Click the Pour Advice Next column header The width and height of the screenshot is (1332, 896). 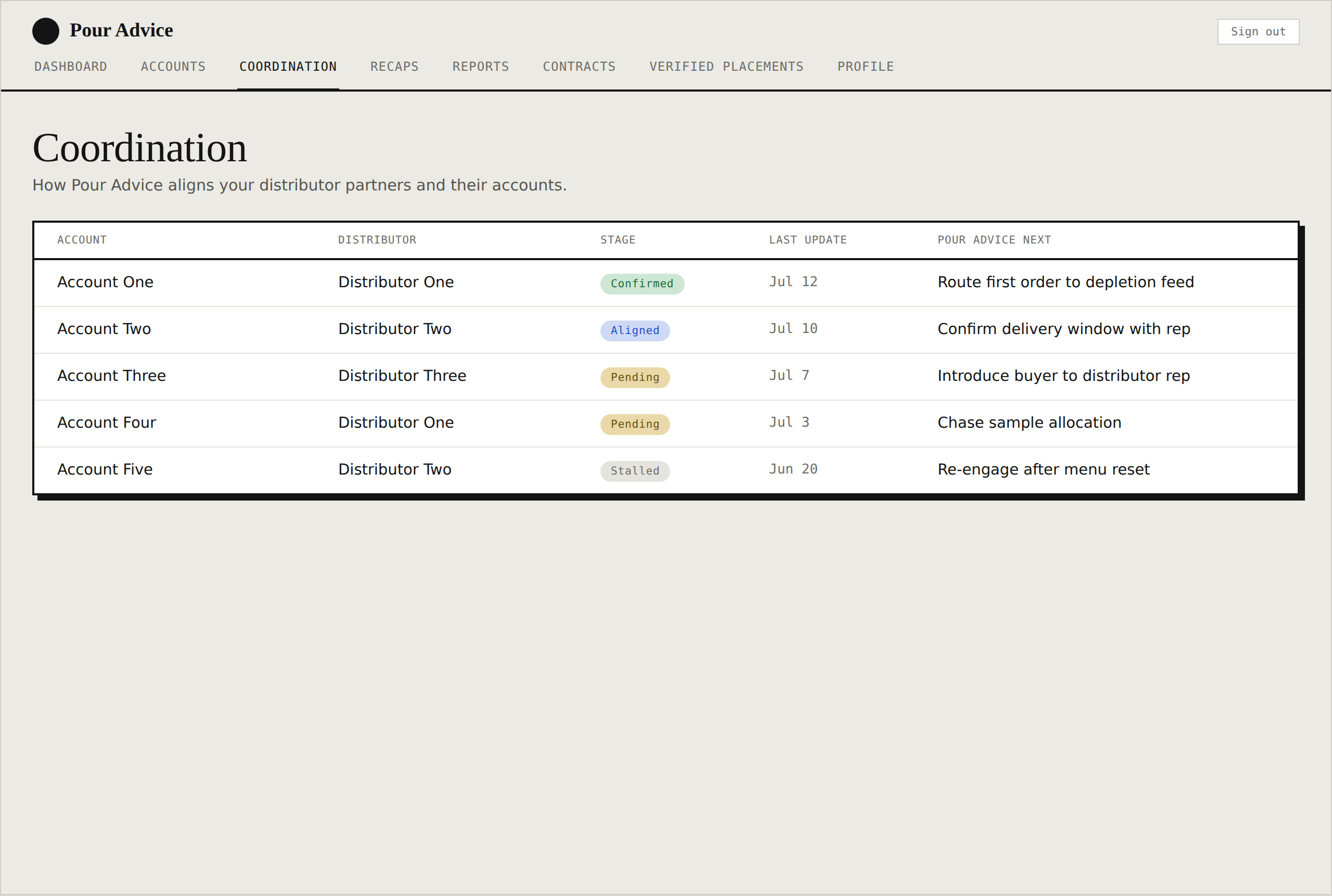pyautogui.click(x=994, y=240)
